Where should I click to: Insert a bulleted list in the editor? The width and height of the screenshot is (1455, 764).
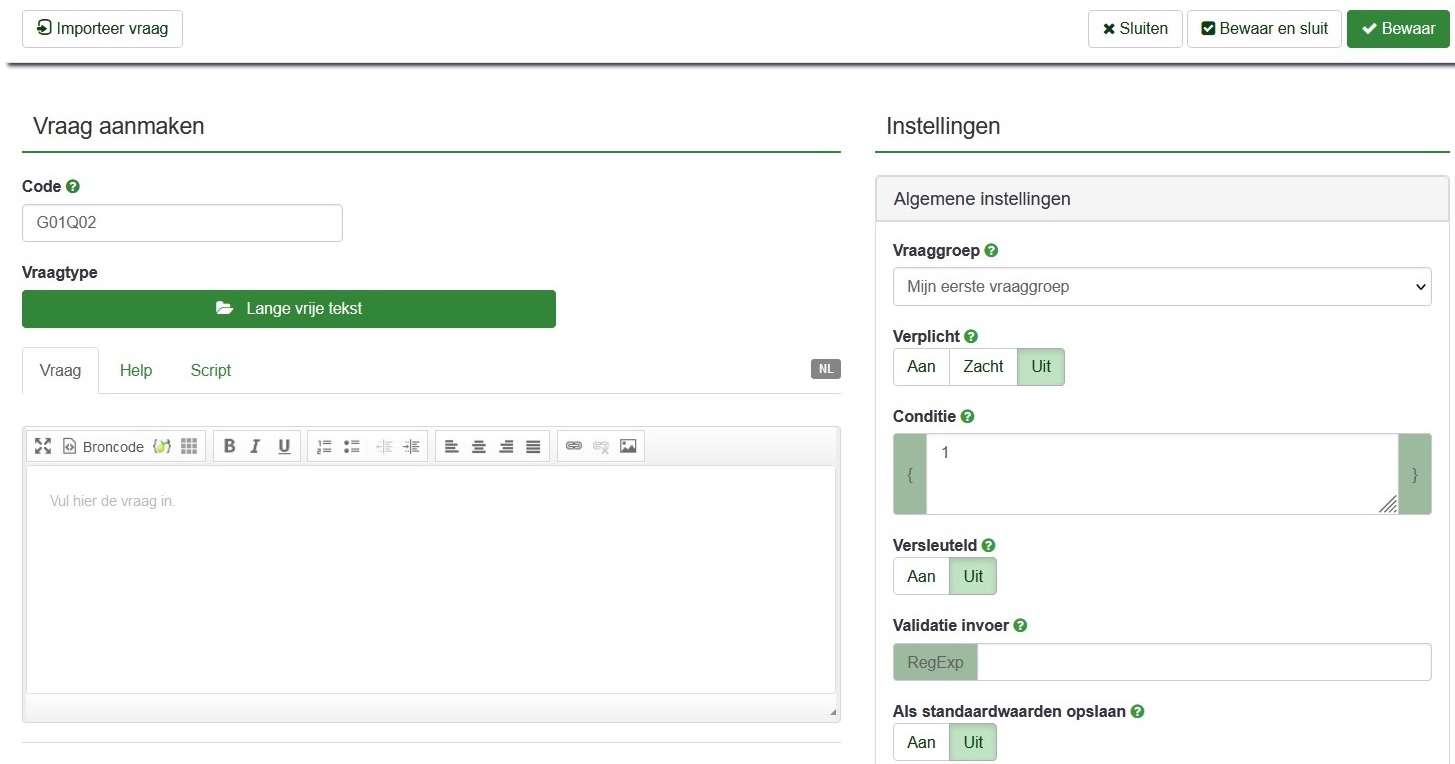(351, 446)
